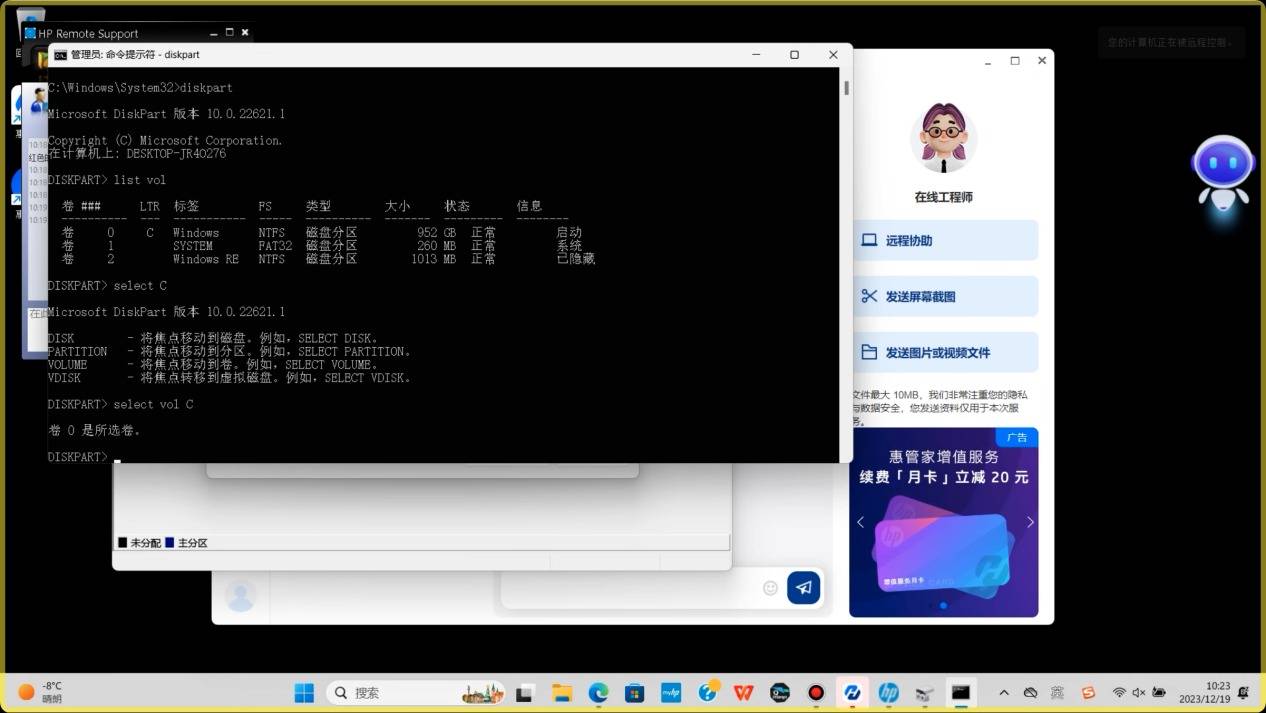
Task: Open the emoji picker in chat
Action: tap(770, 588)
